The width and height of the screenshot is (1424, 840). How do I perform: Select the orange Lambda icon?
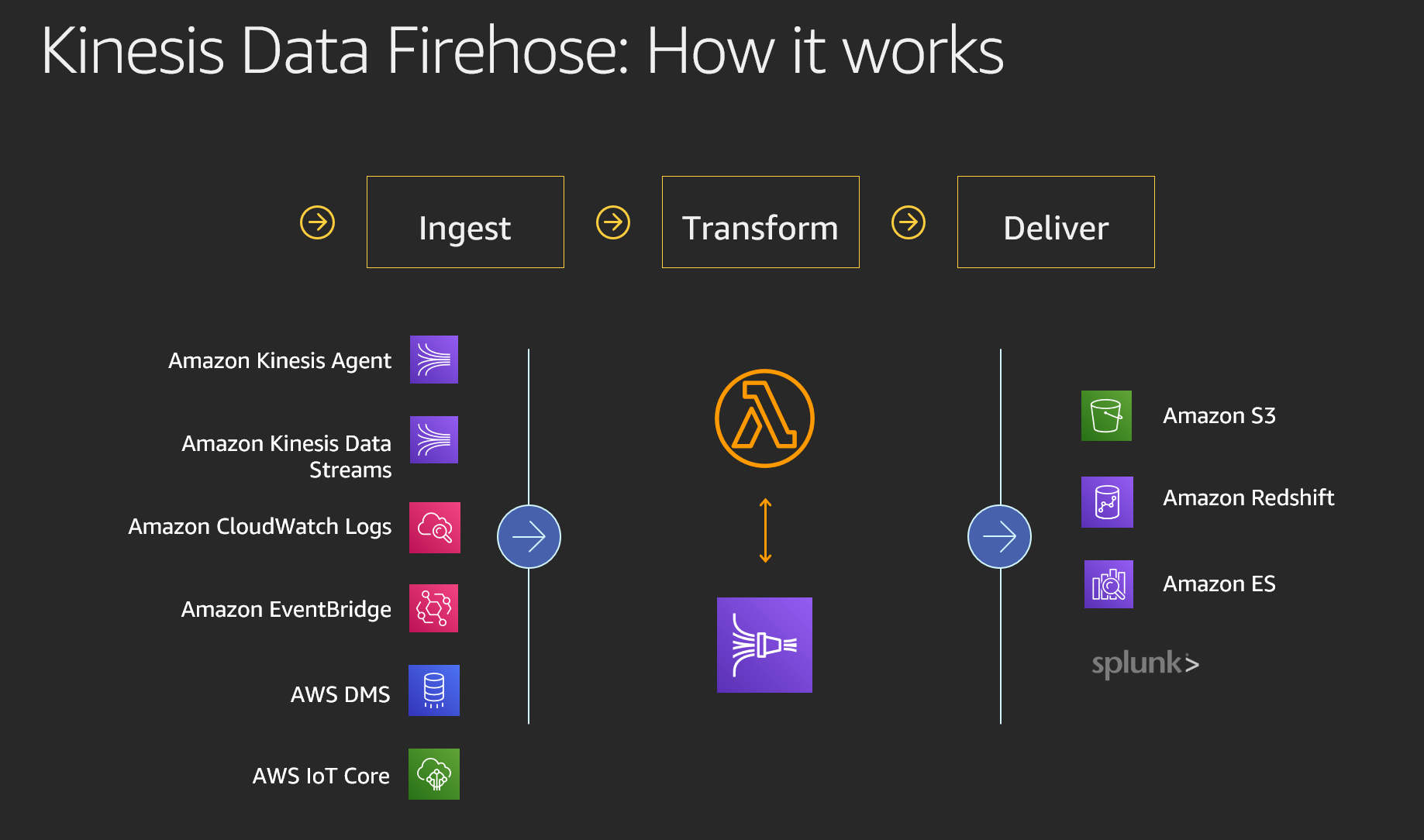point(764,418)
